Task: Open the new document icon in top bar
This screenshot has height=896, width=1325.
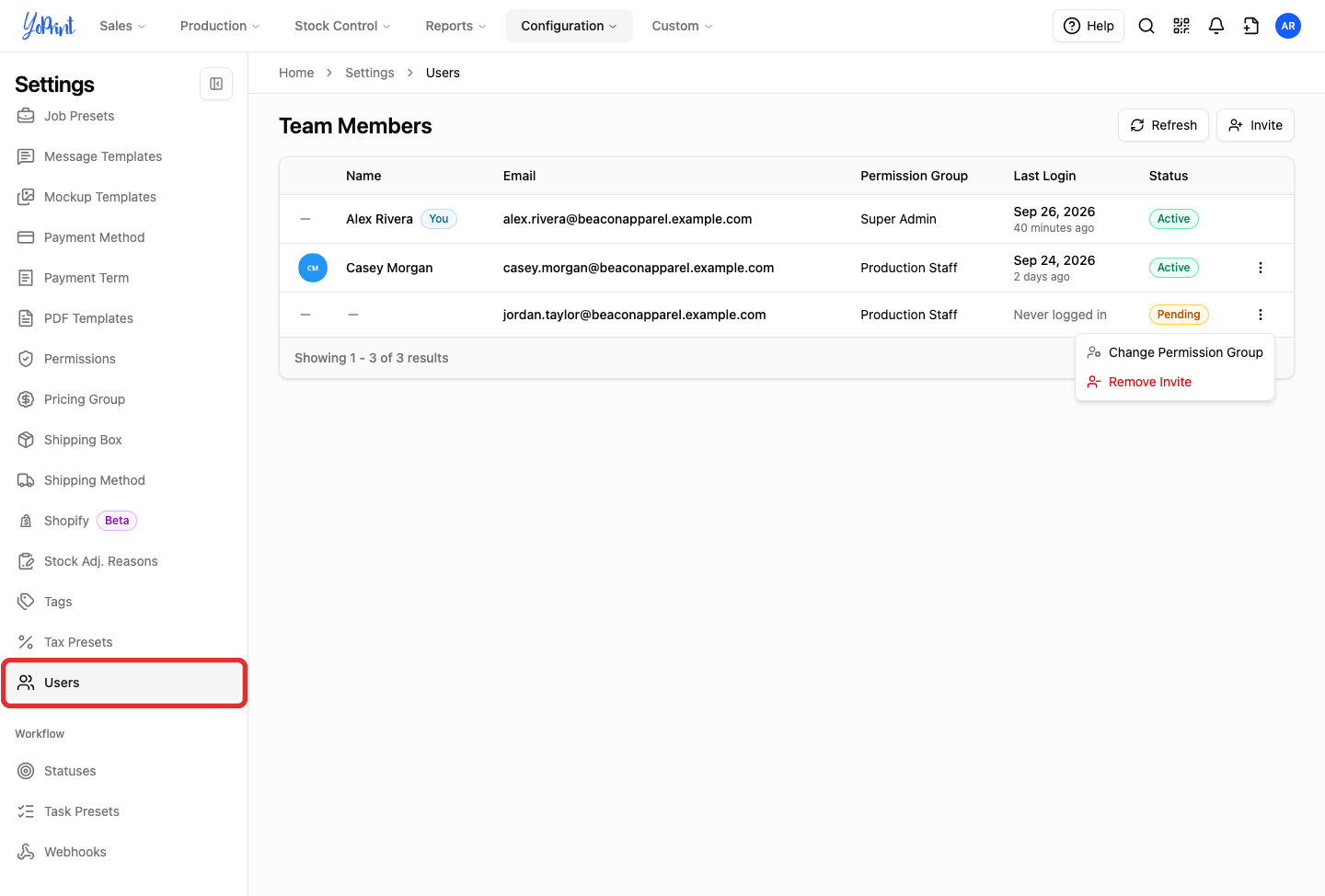Action: coord(1251,26)
